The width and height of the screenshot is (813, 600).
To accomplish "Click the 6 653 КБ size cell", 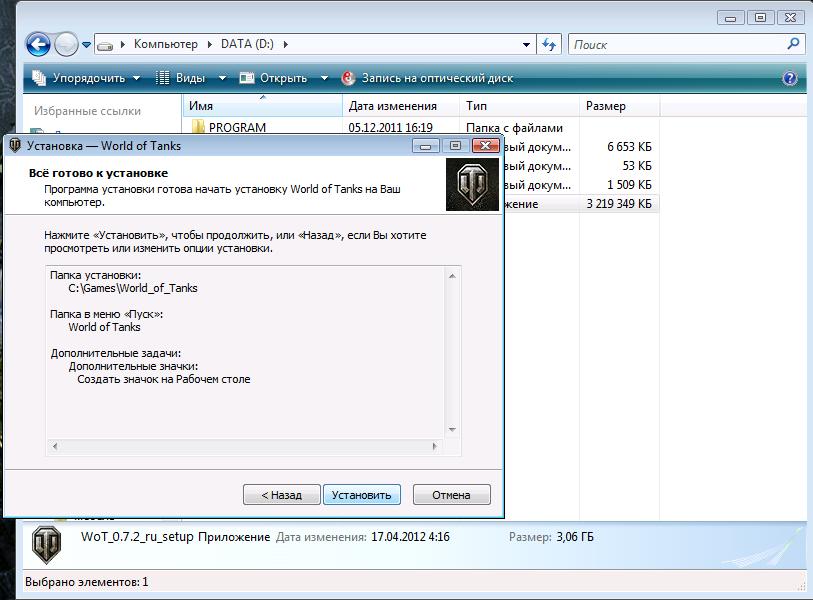I will (629, 147).
